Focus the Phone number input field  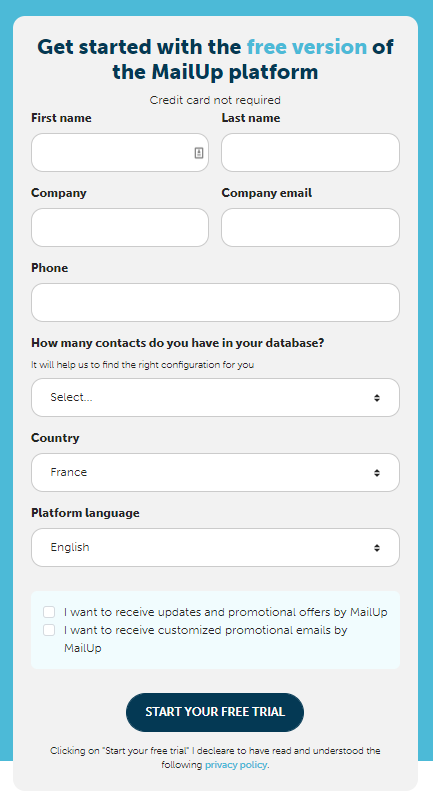click(215, 302)
